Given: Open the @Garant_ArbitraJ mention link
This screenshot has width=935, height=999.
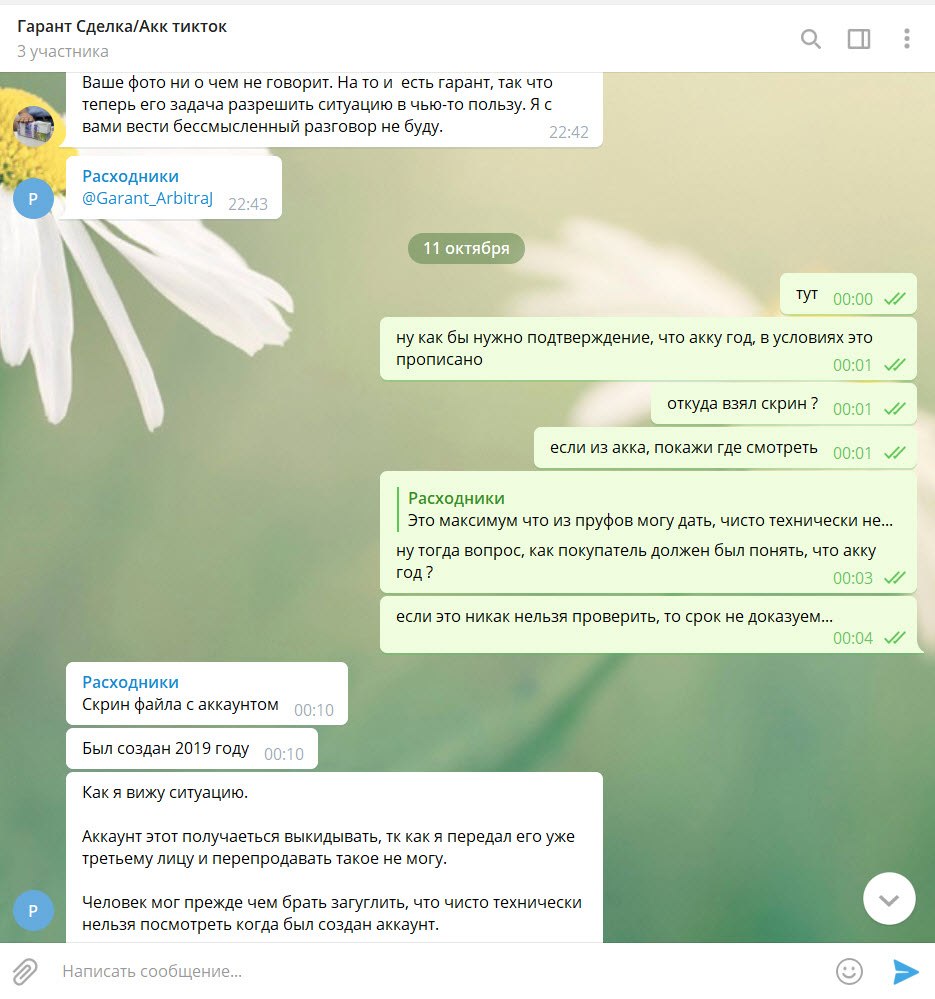Looking at the screenshot, I should pos(147,198).
